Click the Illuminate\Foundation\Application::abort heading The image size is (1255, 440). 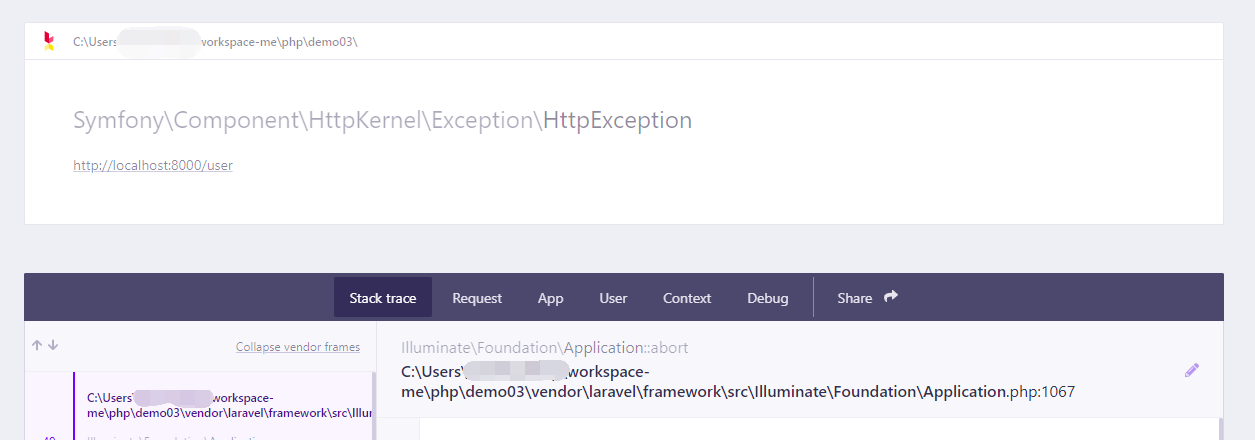point(544,348)
